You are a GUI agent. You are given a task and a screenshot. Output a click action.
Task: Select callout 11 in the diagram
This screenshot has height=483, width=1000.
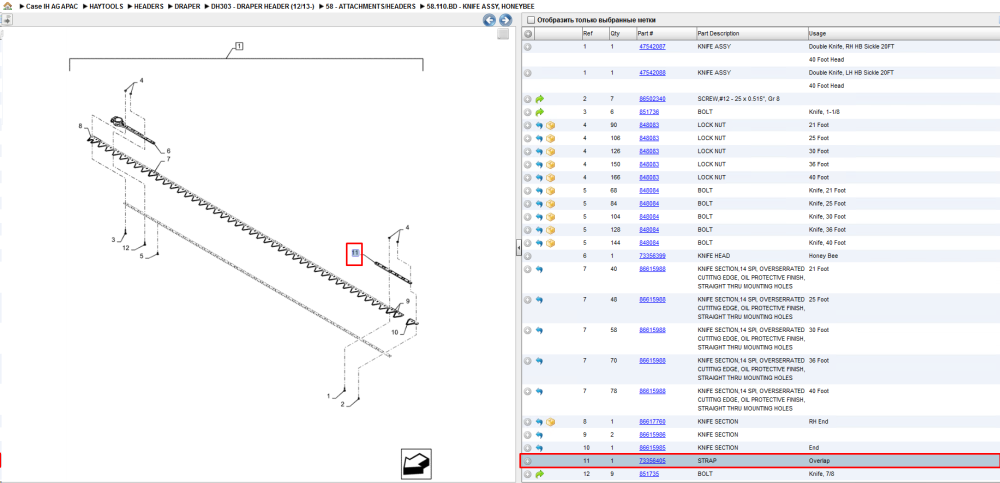pyautogui.click(x=355, y=253)
